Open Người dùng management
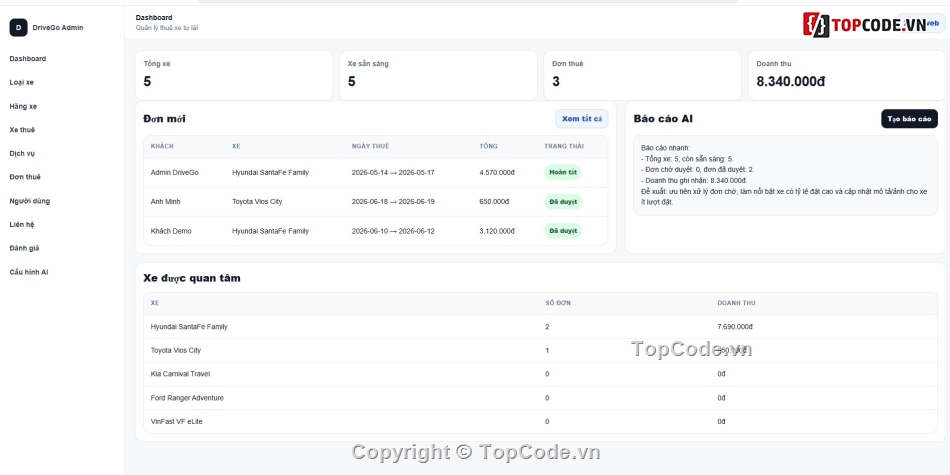 point(30,201)
